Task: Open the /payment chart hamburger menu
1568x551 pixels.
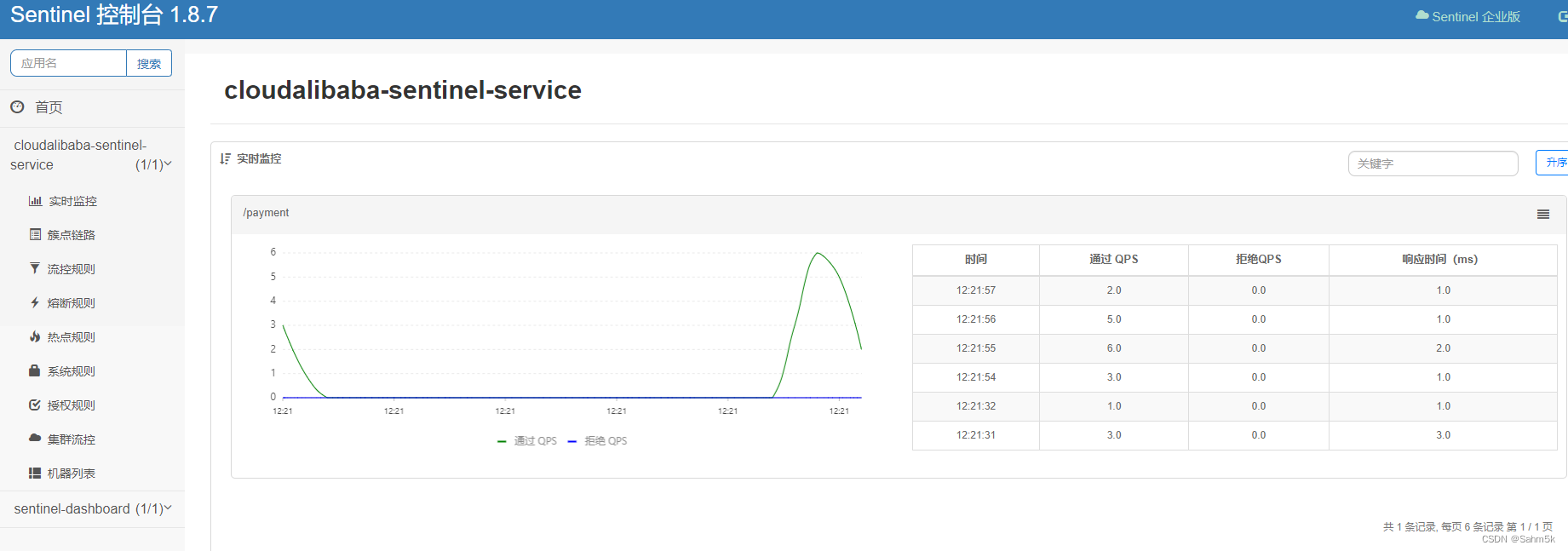Action: tap(1542, 215)
